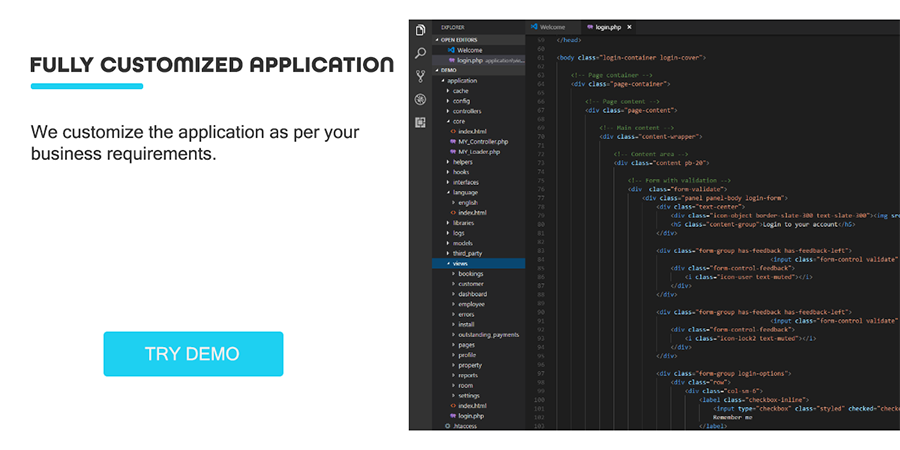Viewport: 900px width, 450px height.
Task: Collapse the DEMO project section
Action: tap(447, 71)
